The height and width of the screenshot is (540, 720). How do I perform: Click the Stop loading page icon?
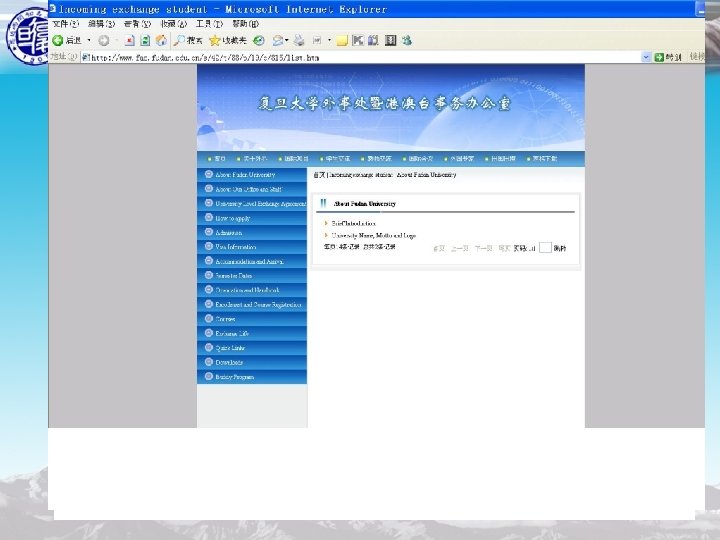[x=129, y=41]
